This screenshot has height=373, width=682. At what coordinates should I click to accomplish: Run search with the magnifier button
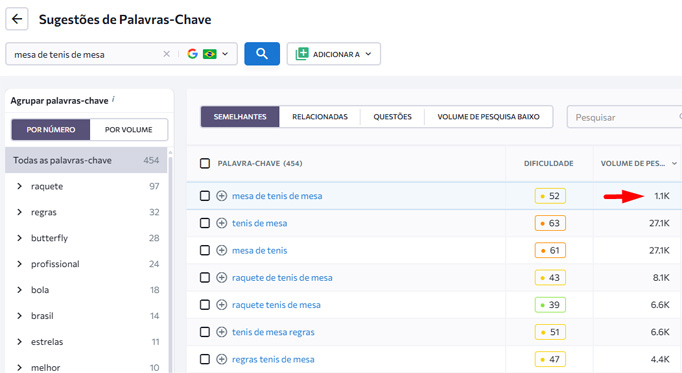tap(262, 54)
